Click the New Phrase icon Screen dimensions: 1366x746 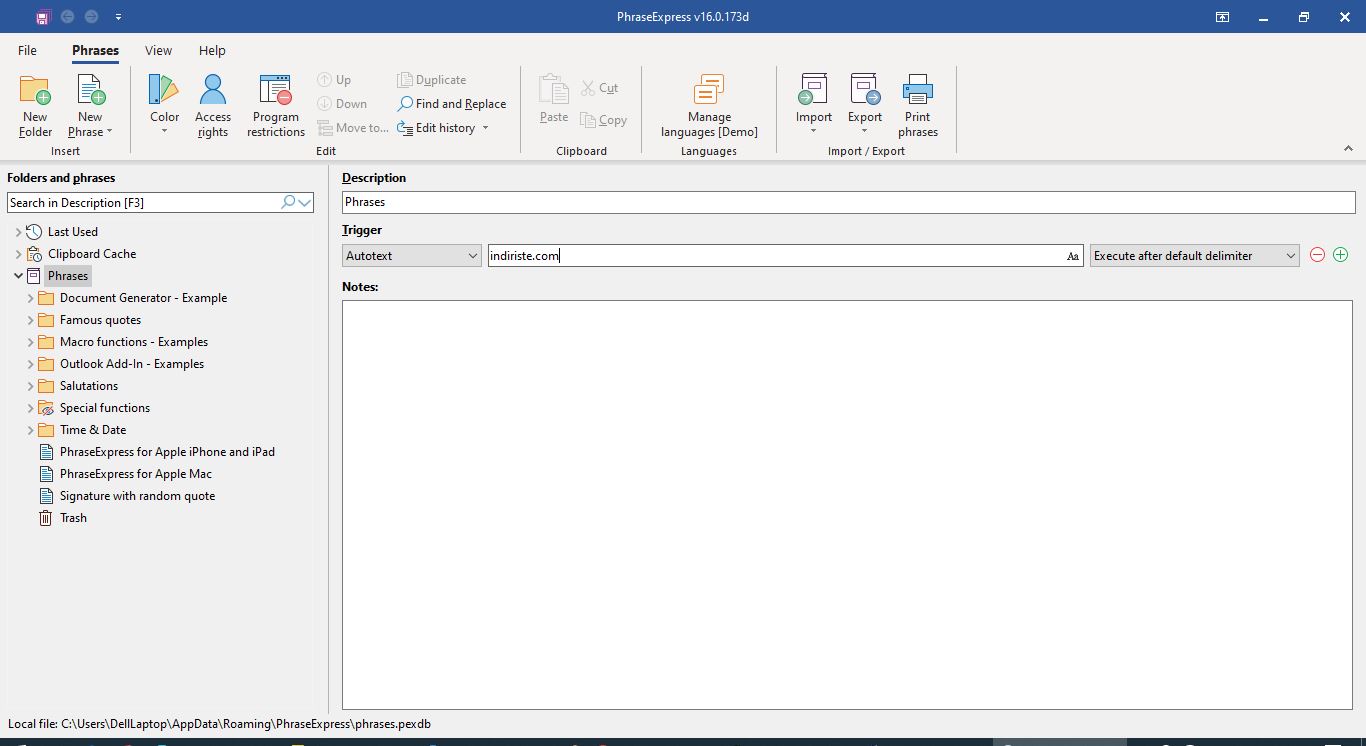[x=90, y=92]
